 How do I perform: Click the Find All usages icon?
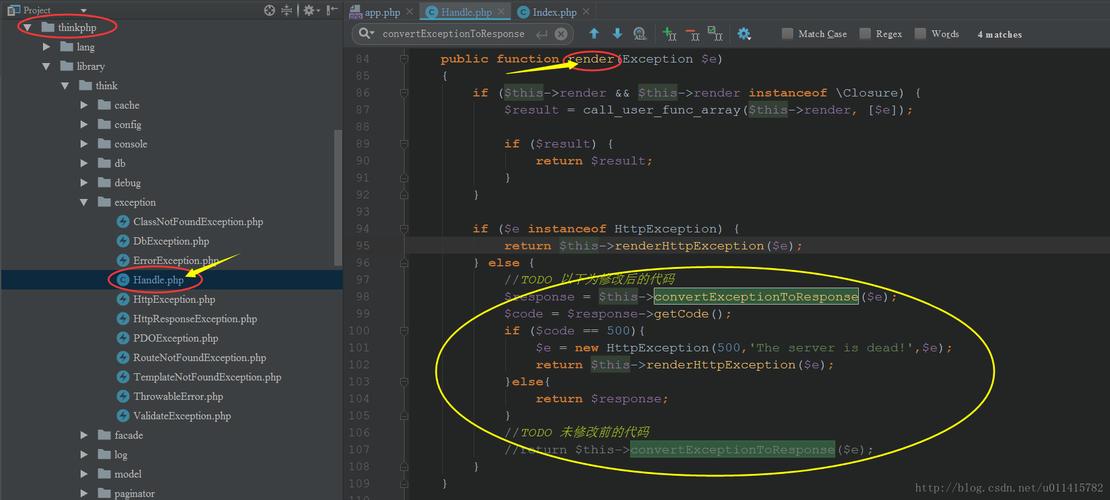(x=639, y=33)
